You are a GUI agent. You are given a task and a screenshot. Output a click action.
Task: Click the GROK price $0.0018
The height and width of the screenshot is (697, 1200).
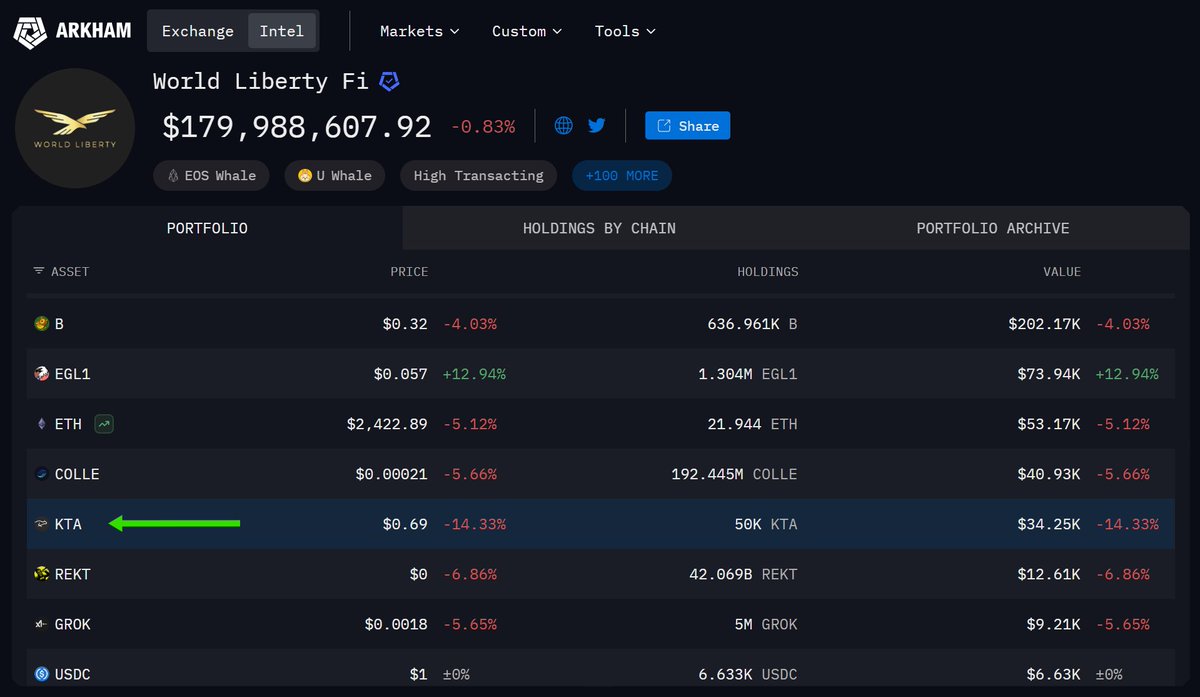click(x=396, y=624)
